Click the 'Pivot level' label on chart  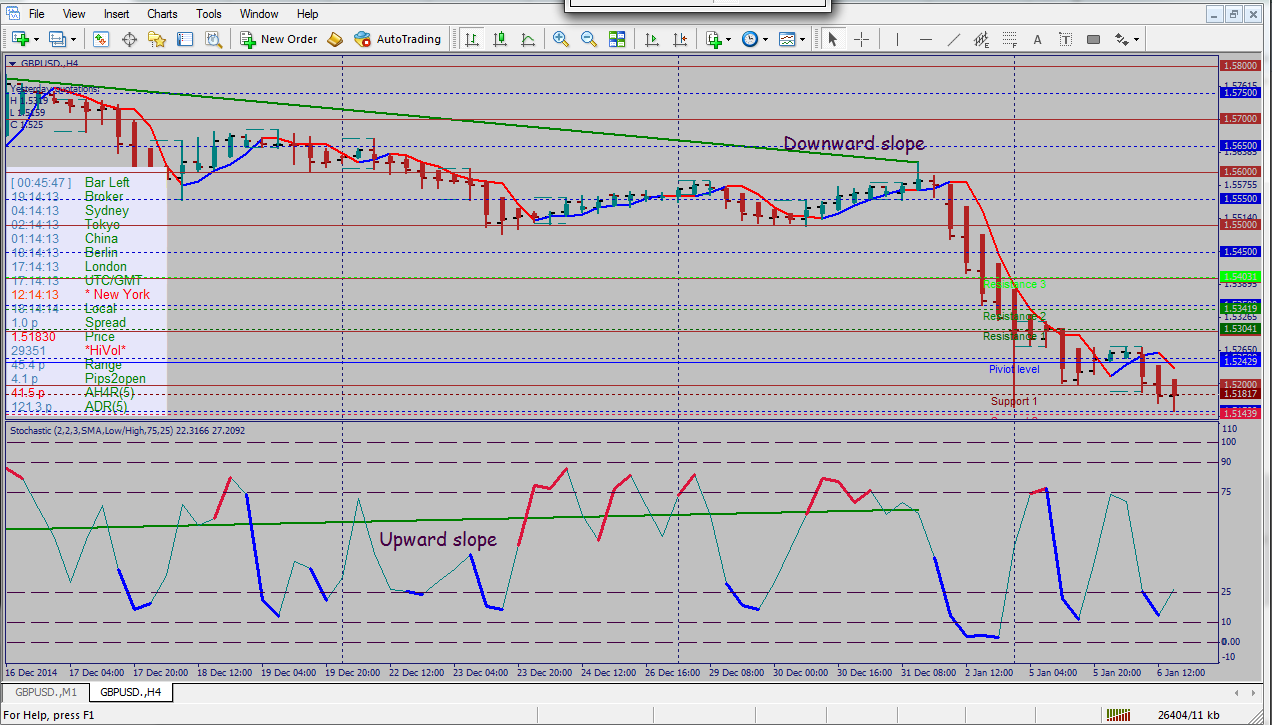(x=1014, y=369)
